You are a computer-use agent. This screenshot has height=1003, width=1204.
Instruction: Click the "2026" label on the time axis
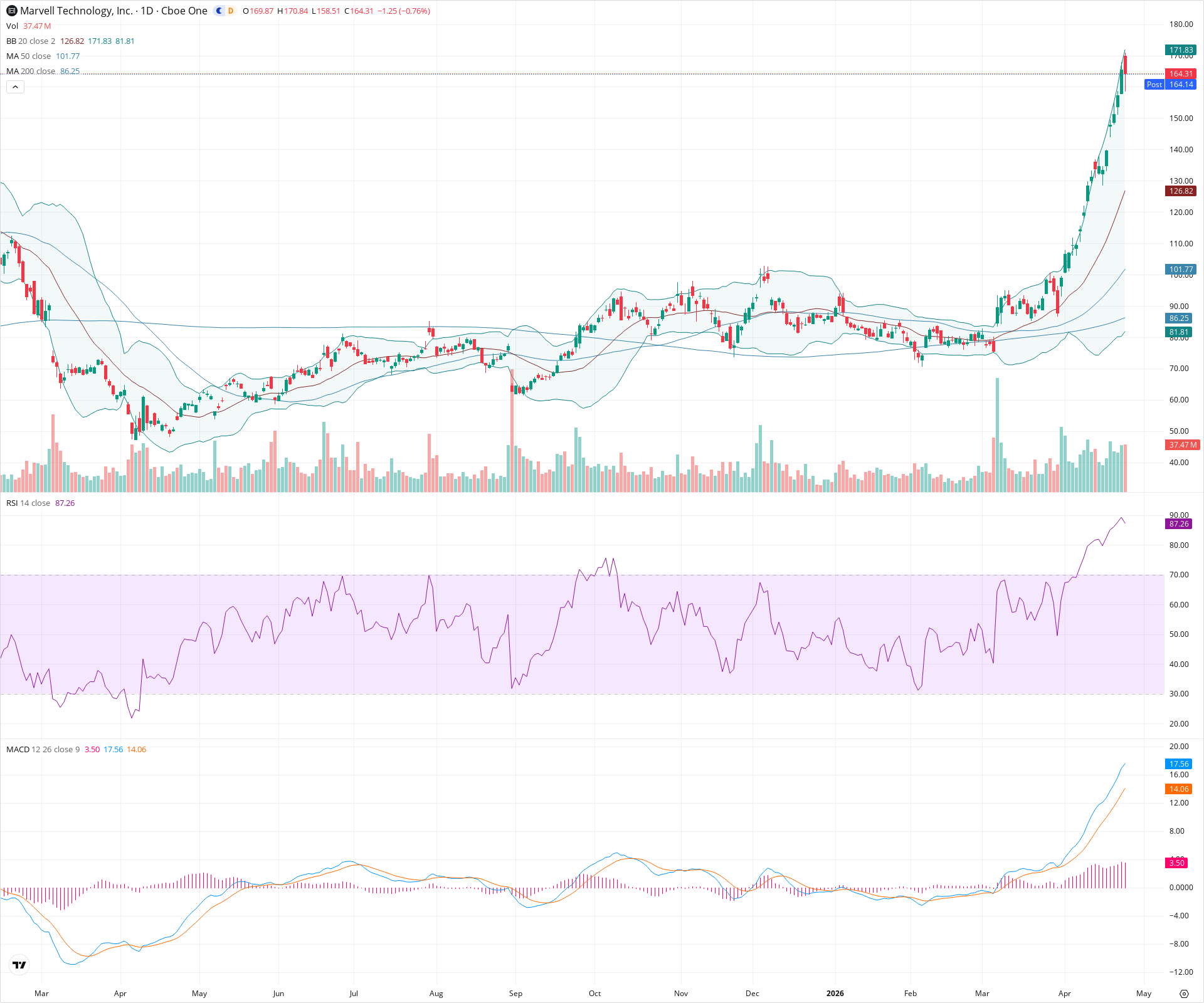(835, 994)
